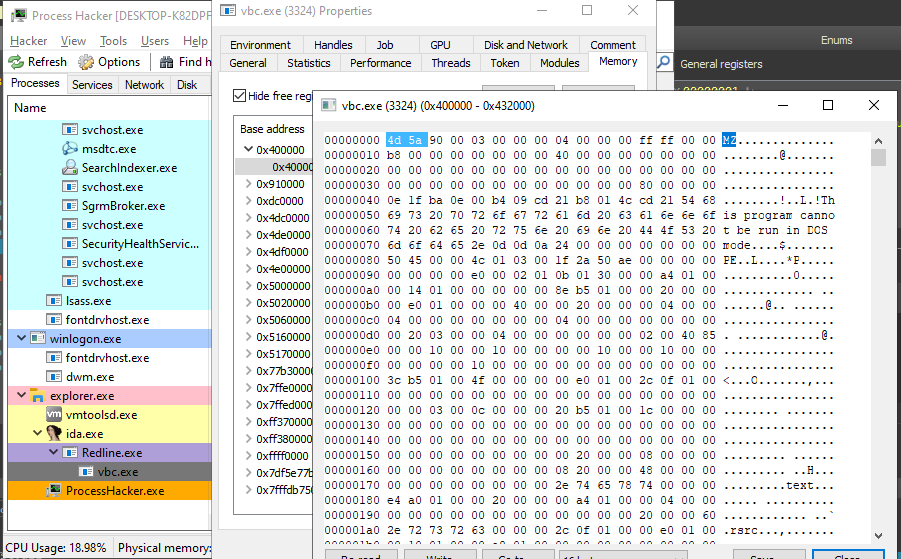Click hex viewer scrollbar down arrow
The image size is (901, 559).
(x=878, y=535)
